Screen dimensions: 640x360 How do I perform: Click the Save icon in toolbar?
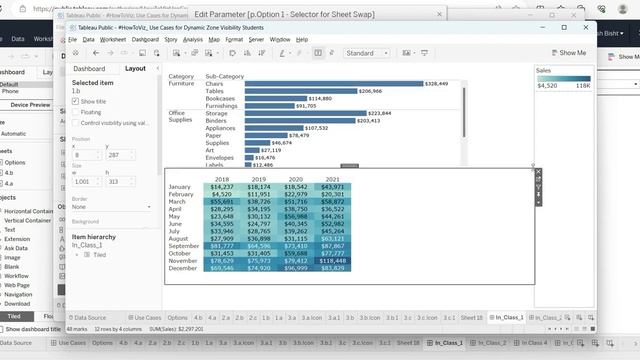(142, 53)
